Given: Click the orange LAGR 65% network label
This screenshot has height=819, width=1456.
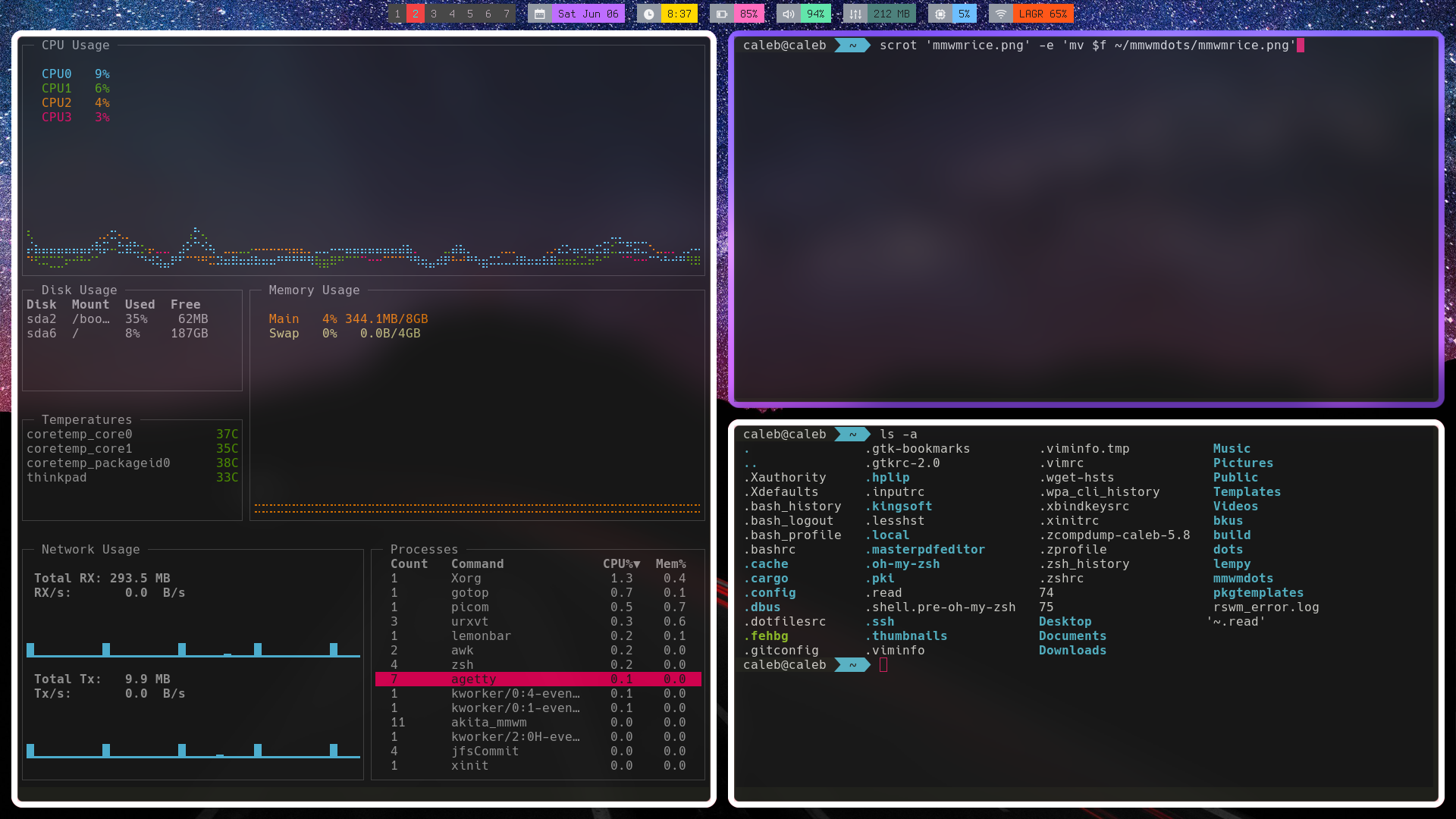Looking at the screenshot, I should [1043, 14].
